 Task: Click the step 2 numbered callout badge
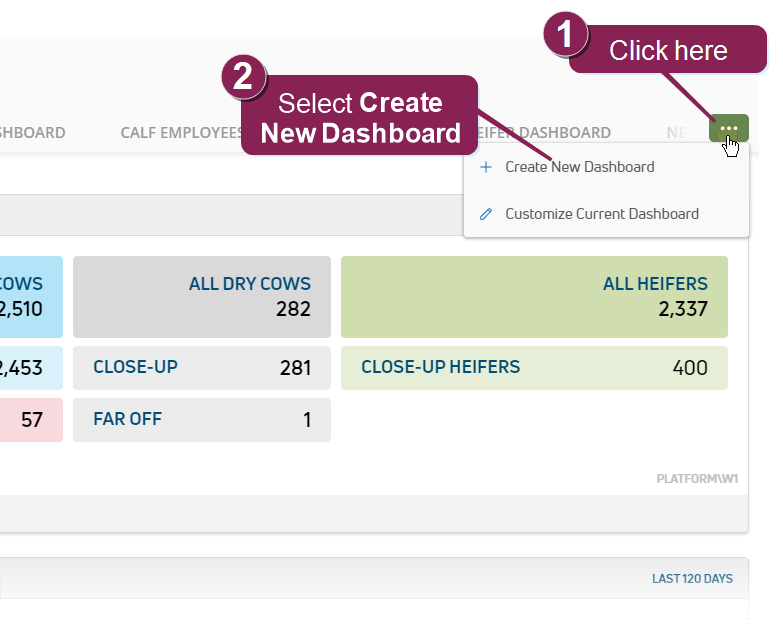point(242,77)
